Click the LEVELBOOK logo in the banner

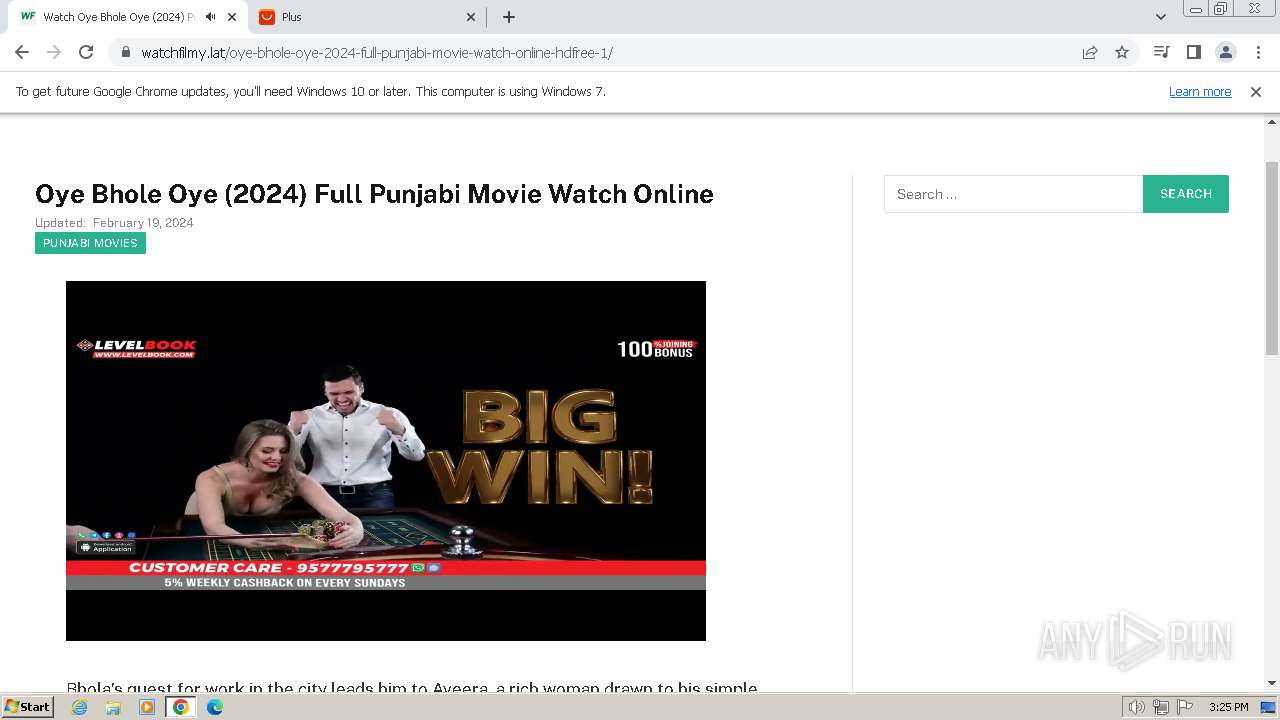[x=136, y=348]
